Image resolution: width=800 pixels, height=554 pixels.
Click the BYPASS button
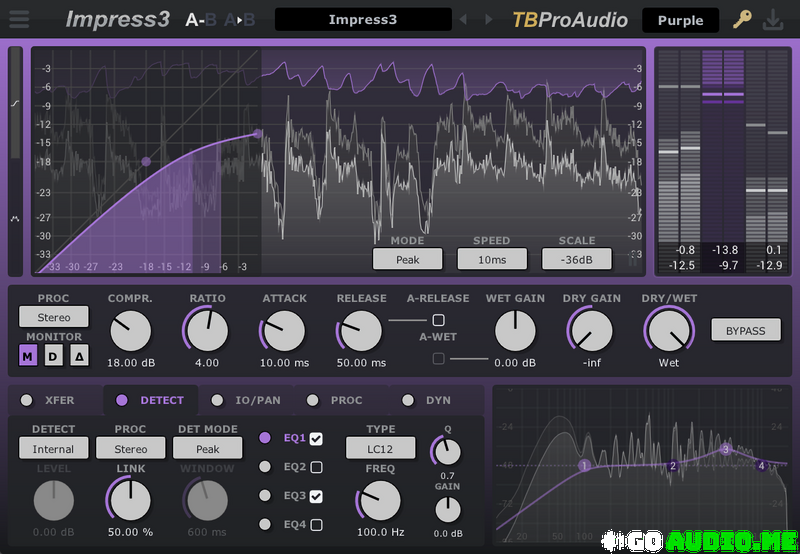[745, 331]
